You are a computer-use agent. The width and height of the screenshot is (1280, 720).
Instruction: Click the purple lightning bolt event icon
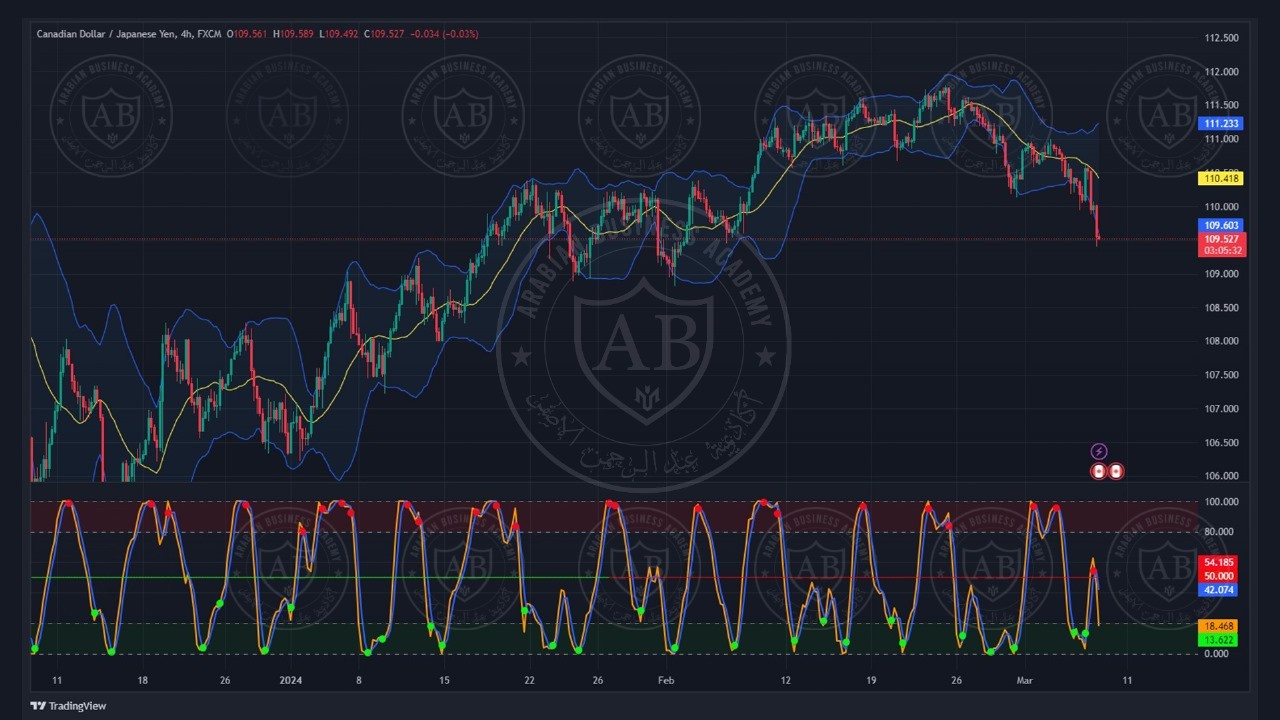[x=1098, y=452]
